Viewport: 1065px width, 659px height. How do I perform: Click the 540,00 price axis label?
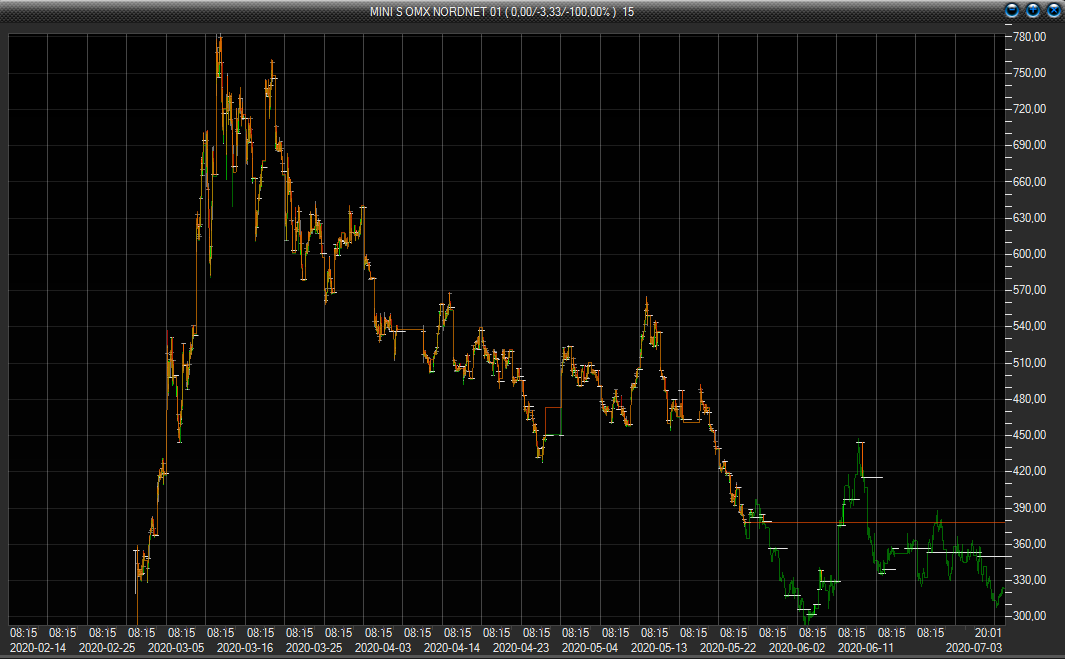[x=1029, y=326]
